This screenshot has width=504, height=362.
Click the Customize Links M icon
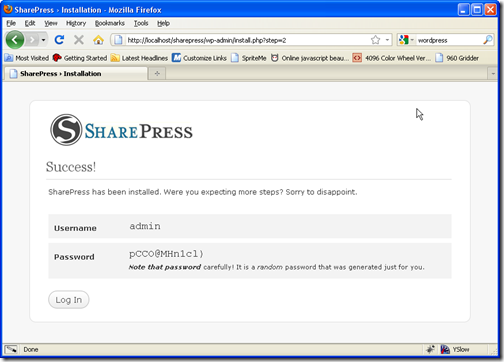(176, 58)
